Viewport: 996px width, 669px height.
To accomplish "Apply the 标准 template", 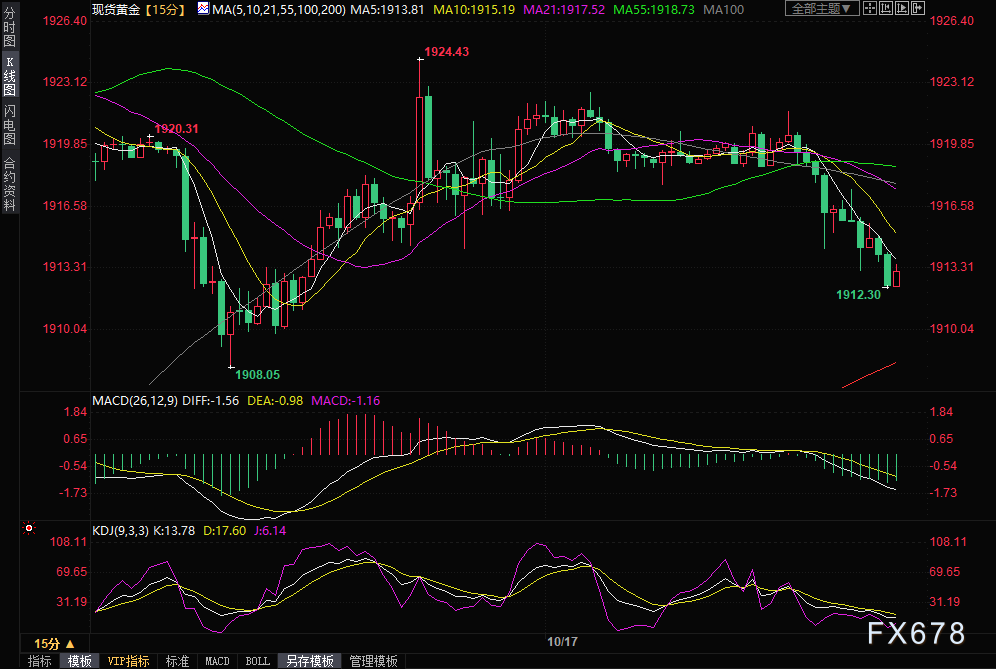I will (177, 661).
